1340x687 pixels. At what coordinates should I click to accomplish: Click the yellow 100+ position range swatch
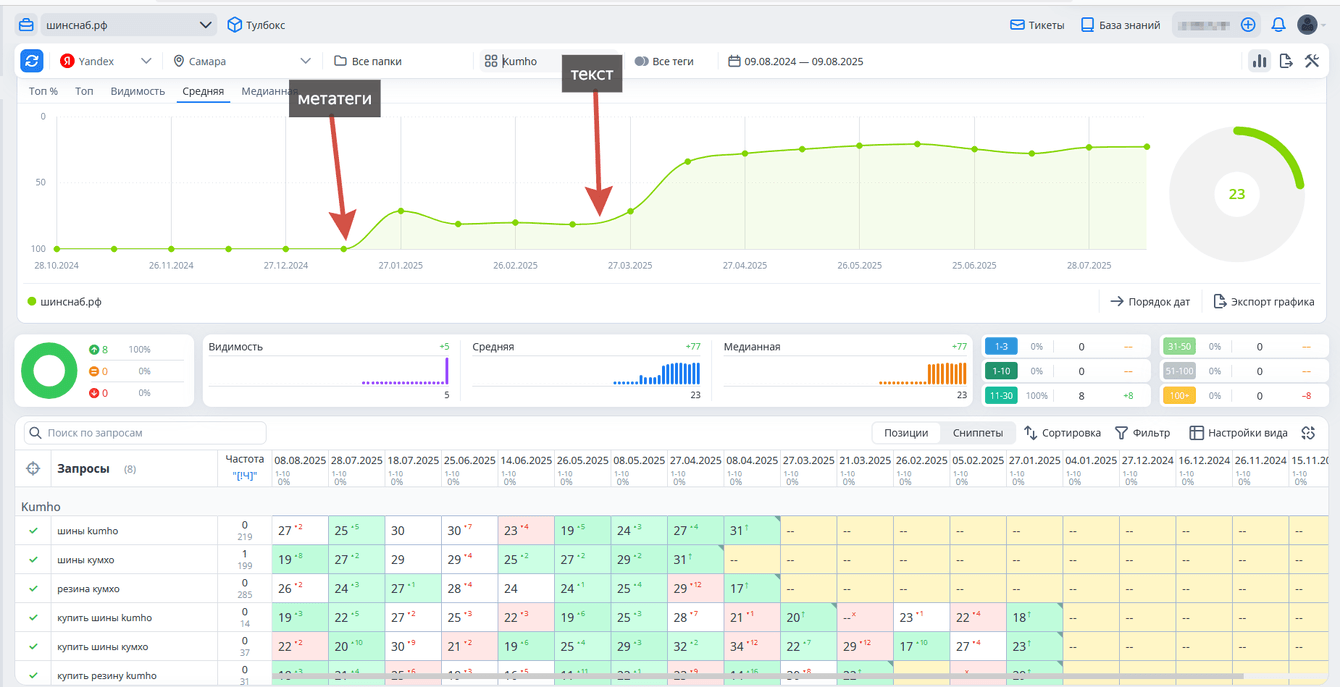1179,395
